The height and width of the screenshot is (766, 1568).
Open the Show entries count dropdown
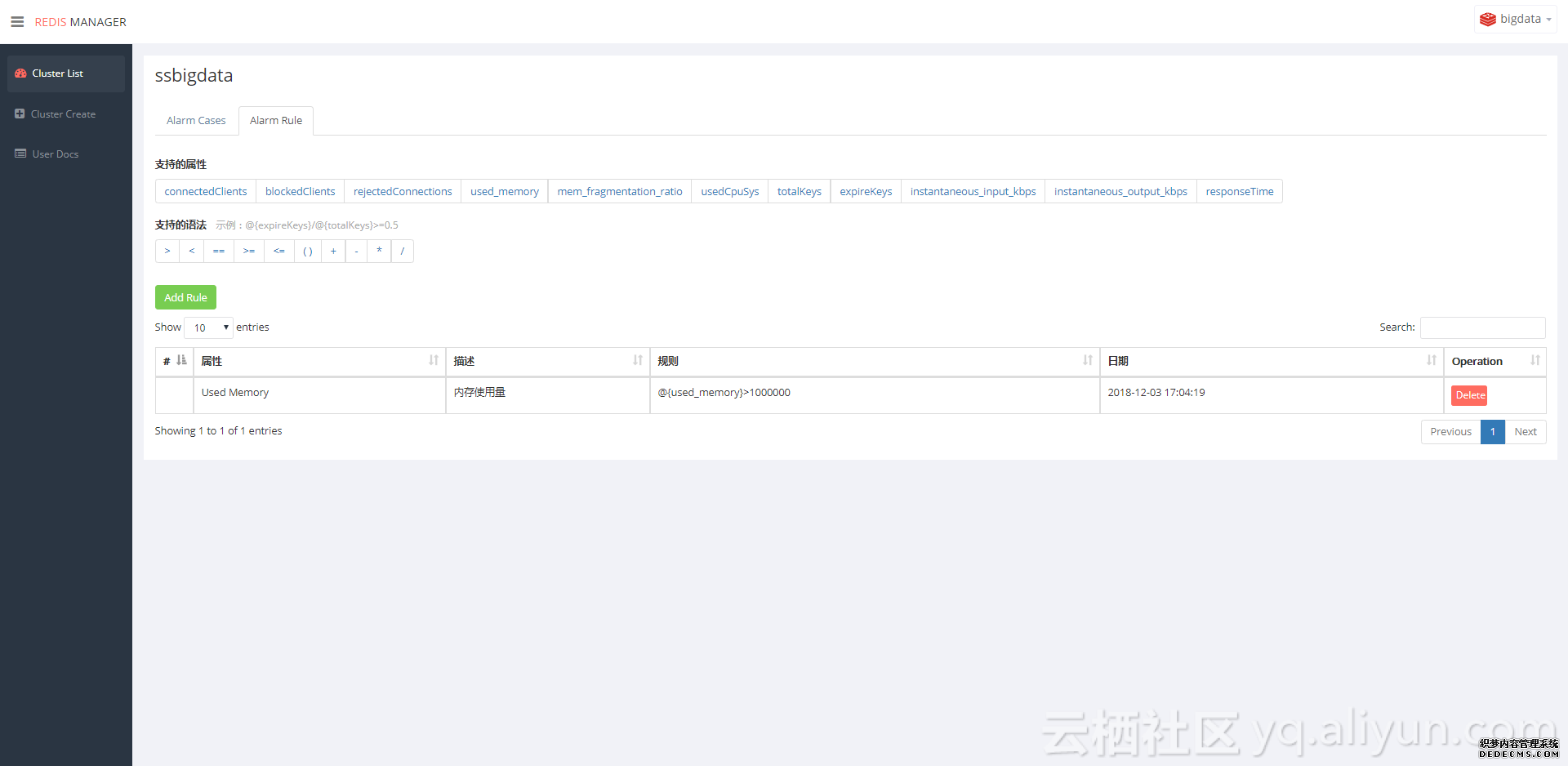[x=209, y=327]
